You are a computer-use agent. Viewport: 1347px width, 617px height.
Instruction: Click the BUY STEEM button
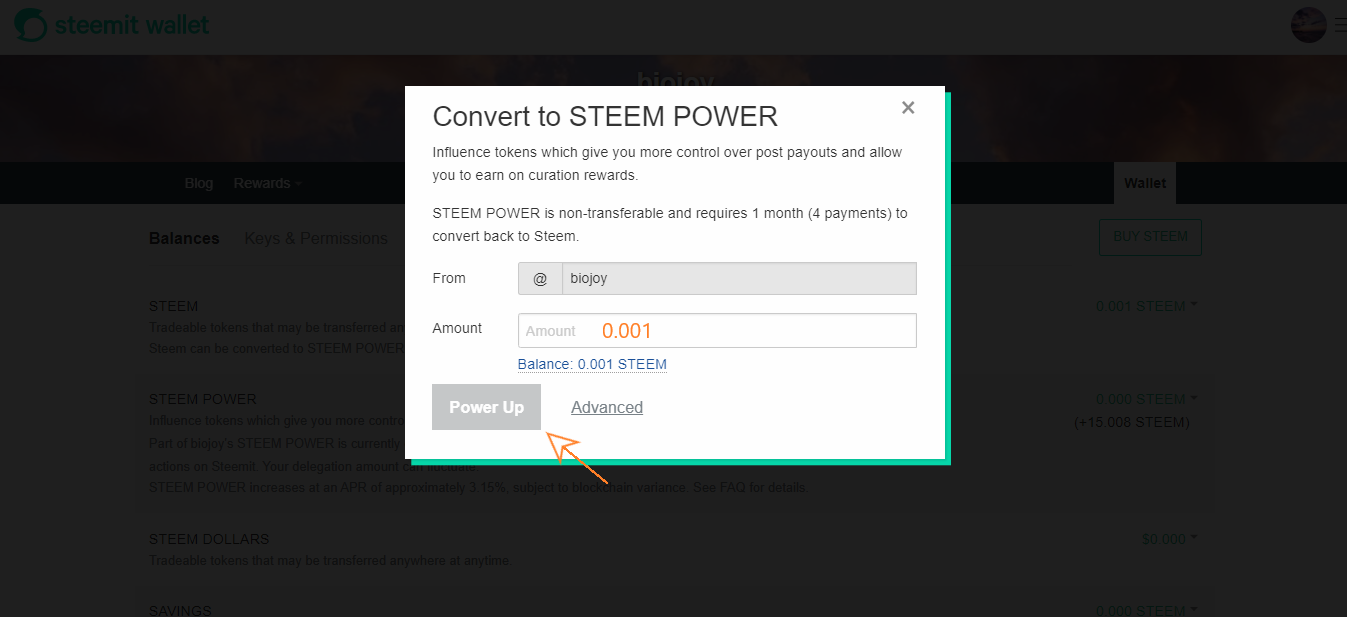tap(1150, 237)
